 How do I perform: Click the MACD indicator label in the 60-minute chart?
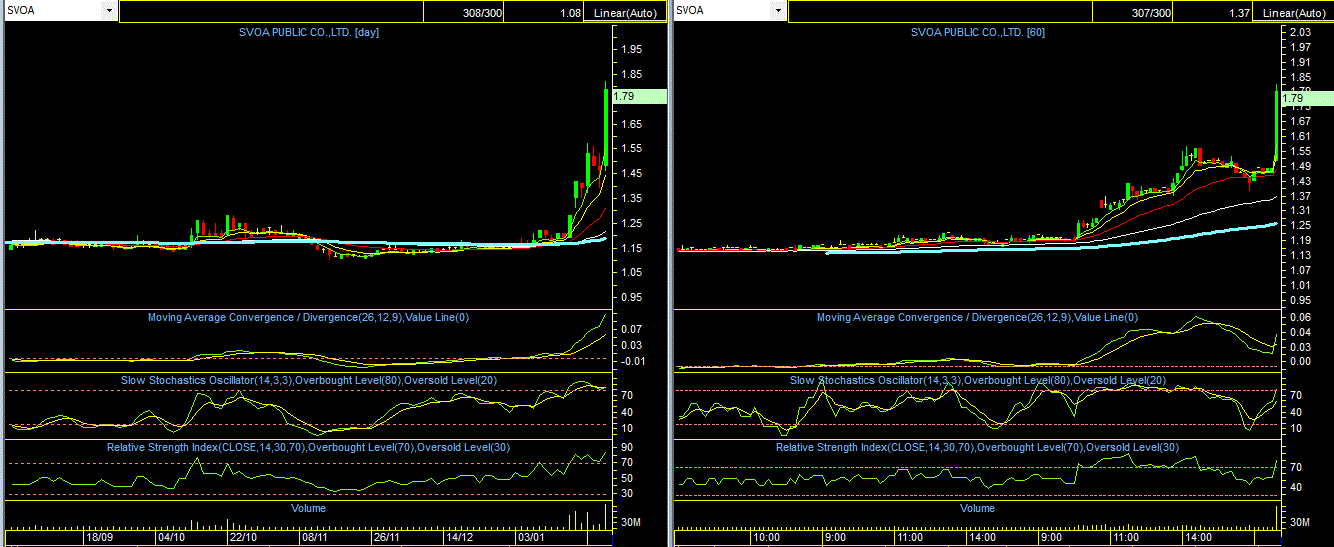click(977, 317)
